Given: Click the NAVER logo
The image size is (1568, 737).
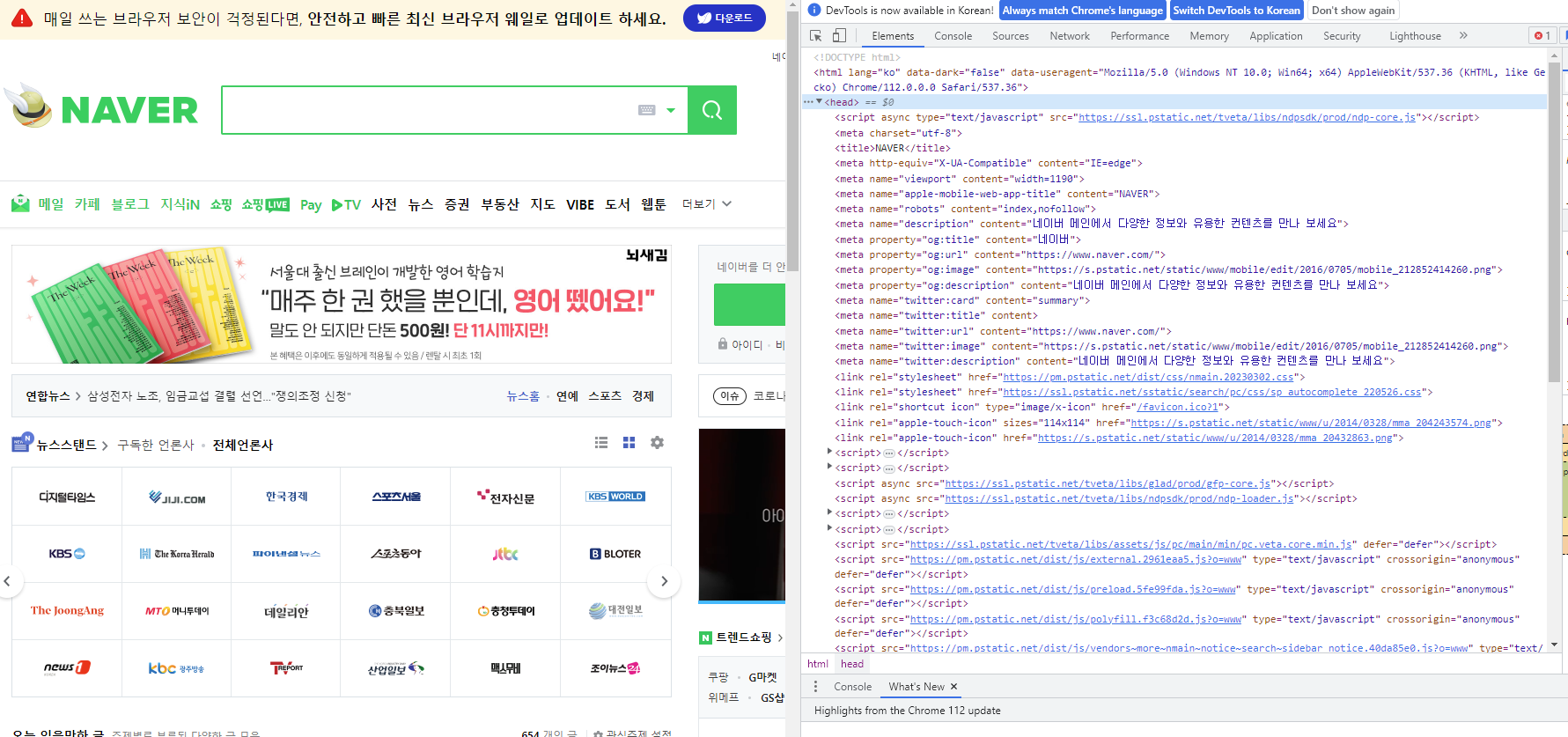Looking at the screenshot, I should coord(129,110).
